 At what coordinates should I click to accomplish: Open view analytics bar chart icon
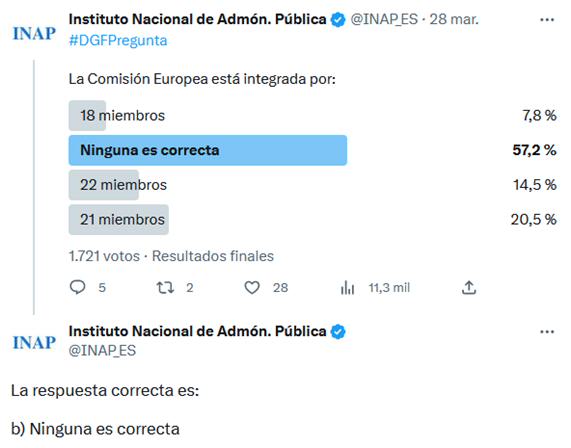[x=347, y=288]
